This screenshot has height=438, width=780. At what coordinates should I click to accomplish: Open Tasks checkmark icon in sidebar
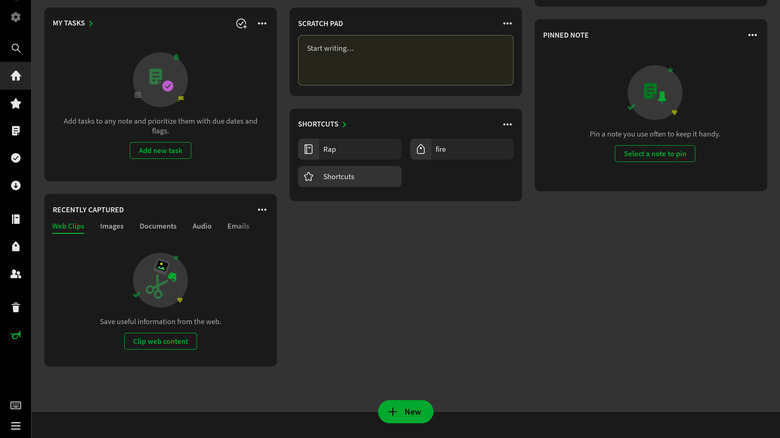[x=15, y=158]
